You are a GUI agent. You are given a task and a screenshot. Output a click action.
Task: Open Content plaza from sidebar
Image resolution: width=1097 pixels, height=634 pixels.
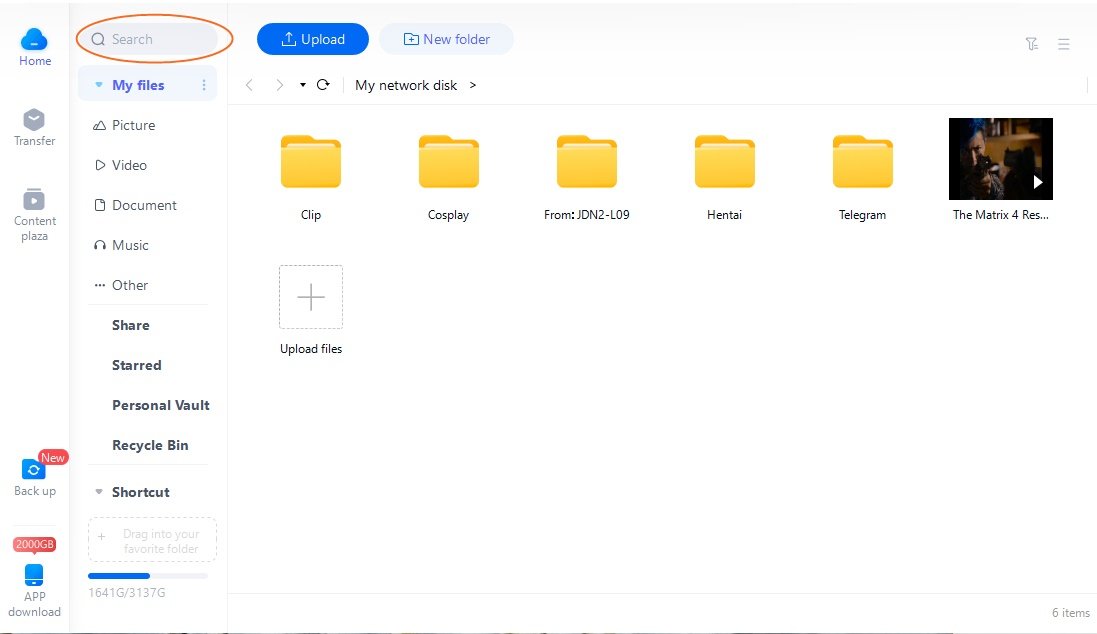click(34, 200)
